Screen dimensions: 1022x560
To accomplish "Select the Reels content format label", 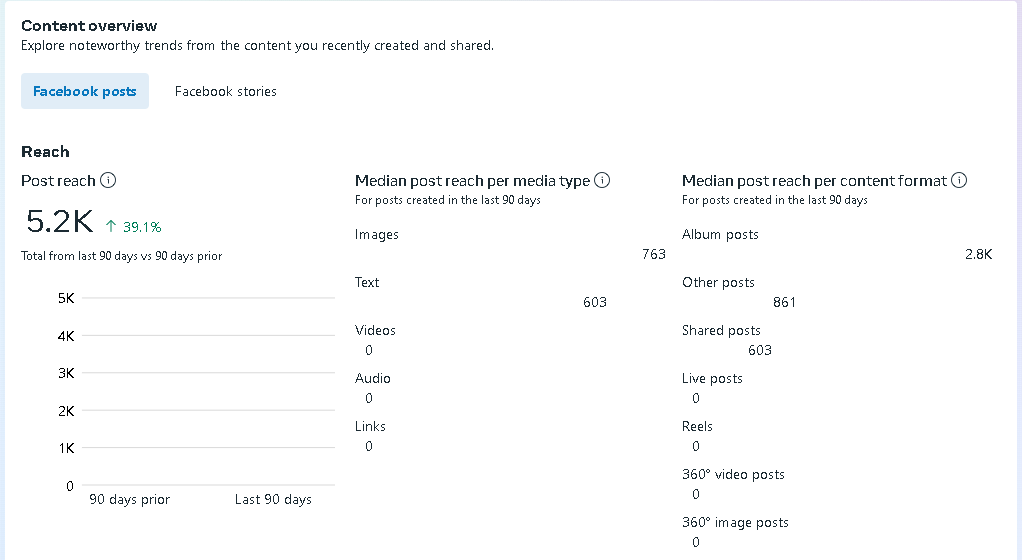I will 697,426.
